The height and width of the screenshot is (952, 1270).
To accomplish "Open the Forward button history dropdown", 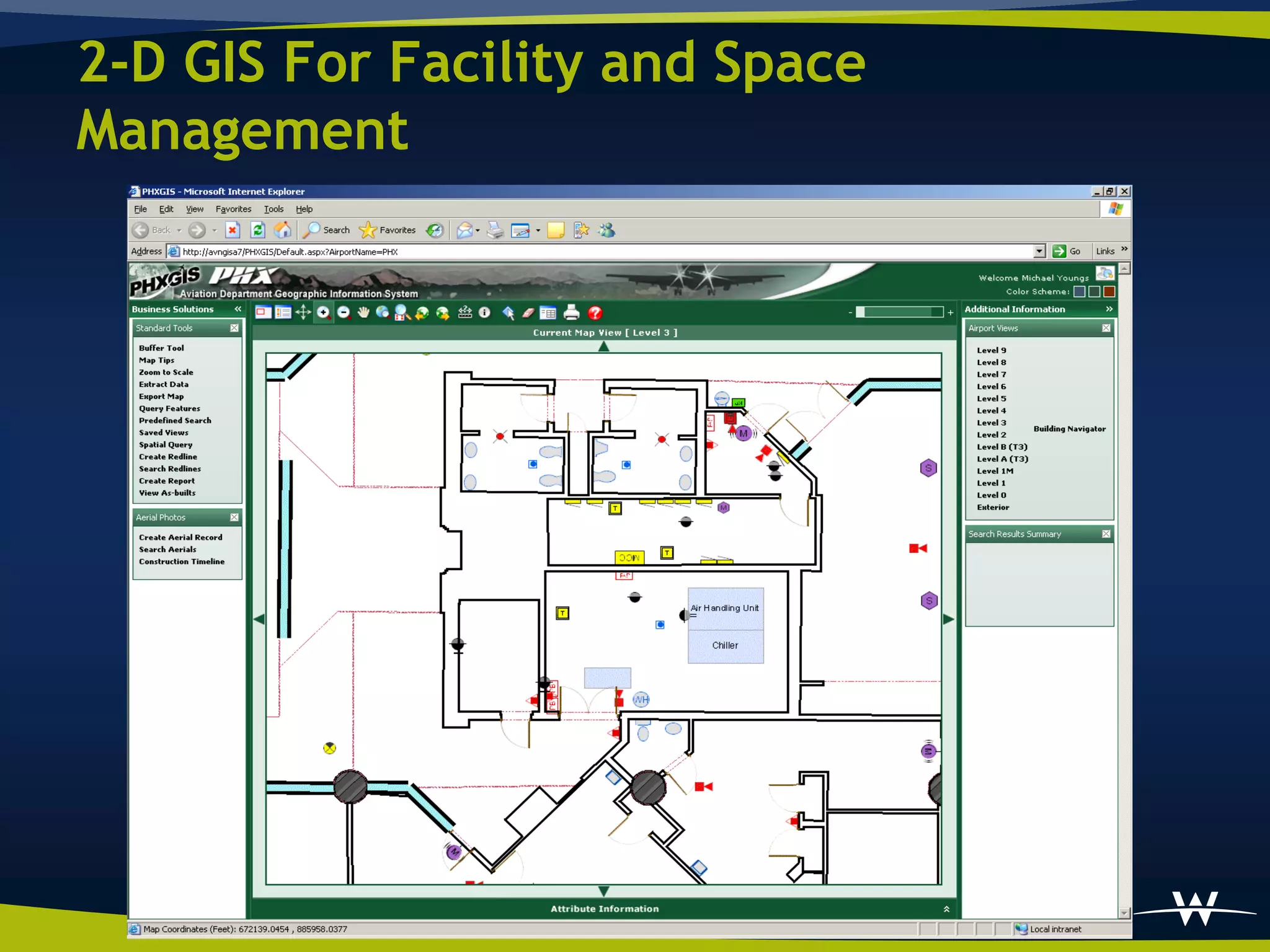I will tap(215, 231).
